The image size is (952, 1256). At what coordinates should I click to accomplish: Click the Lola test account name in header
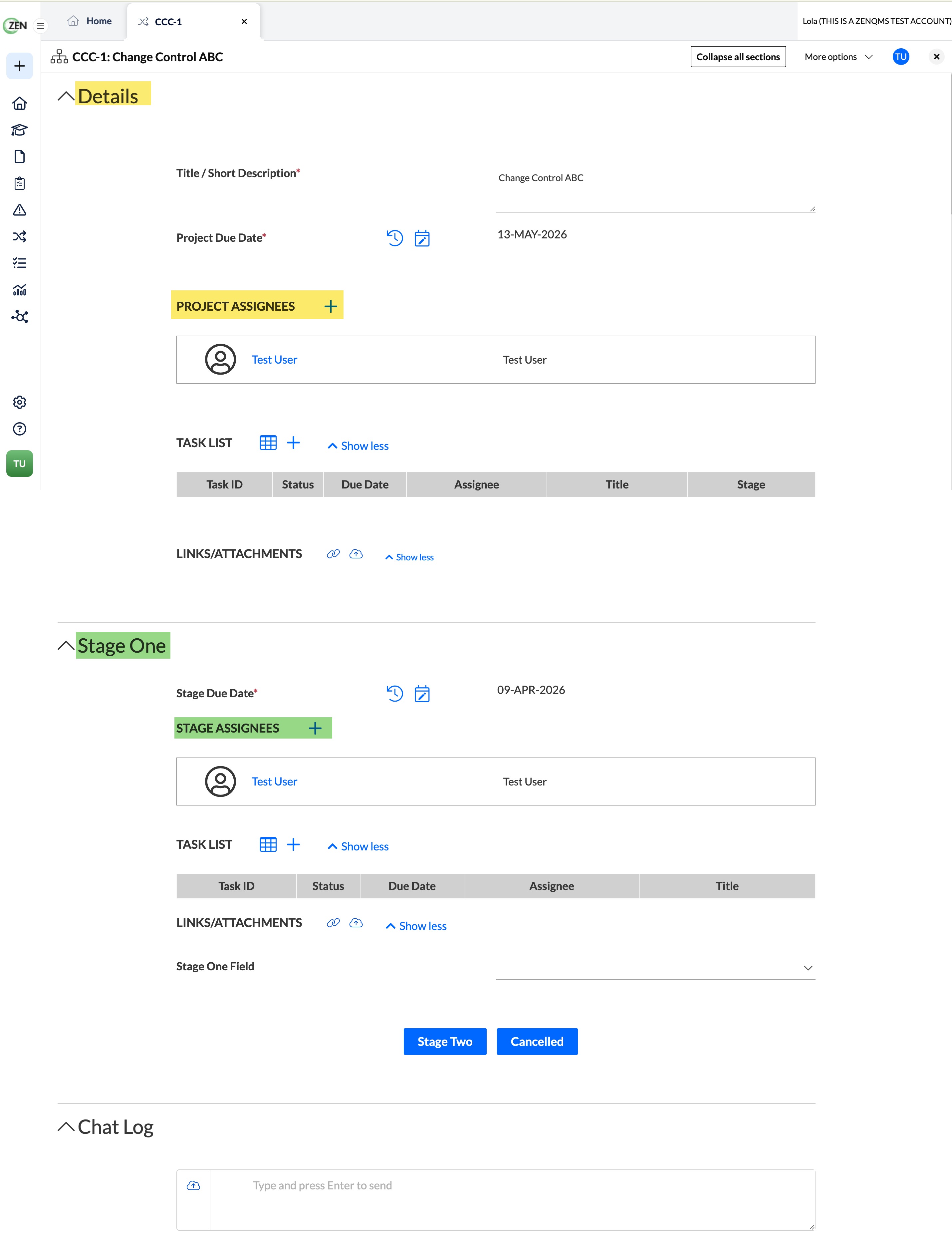coord(876,21)
